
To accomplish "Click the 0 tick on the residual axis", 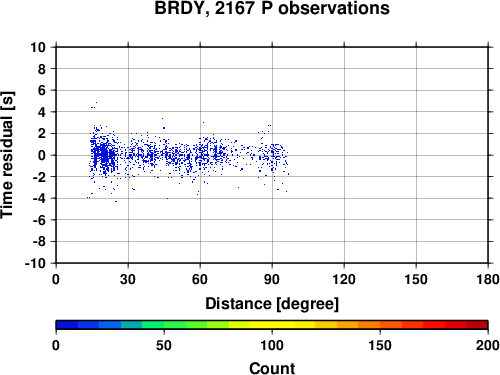I will pos(42,155).
